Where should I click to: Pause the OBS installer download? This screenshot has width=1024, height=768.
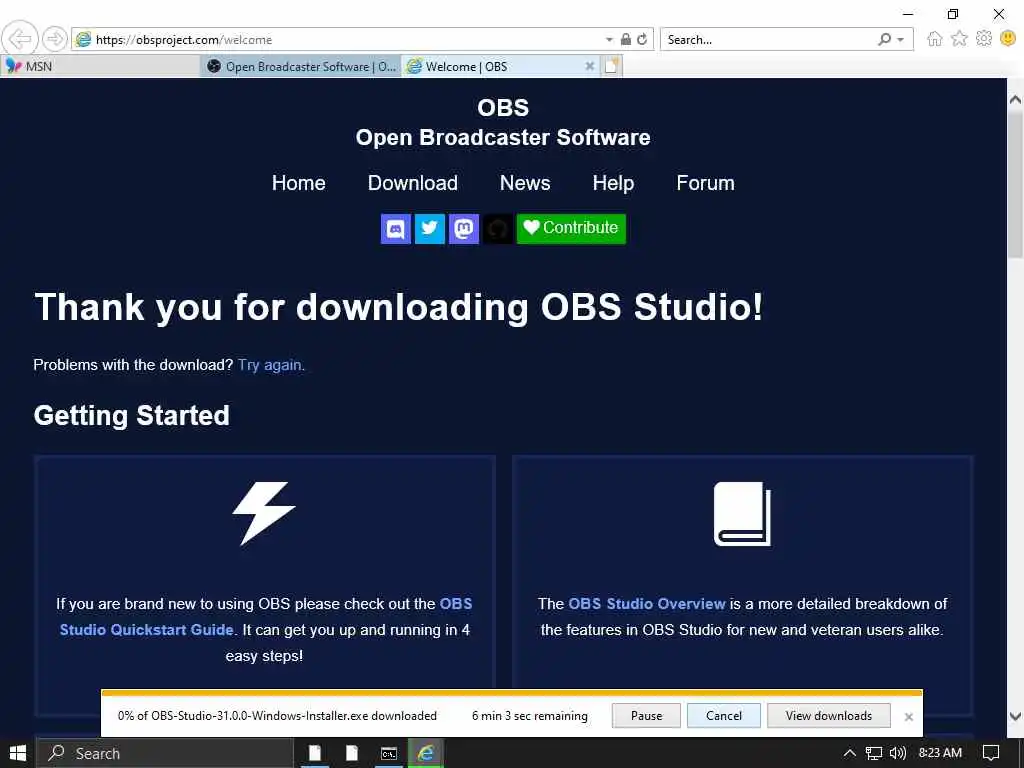point(646,716)
